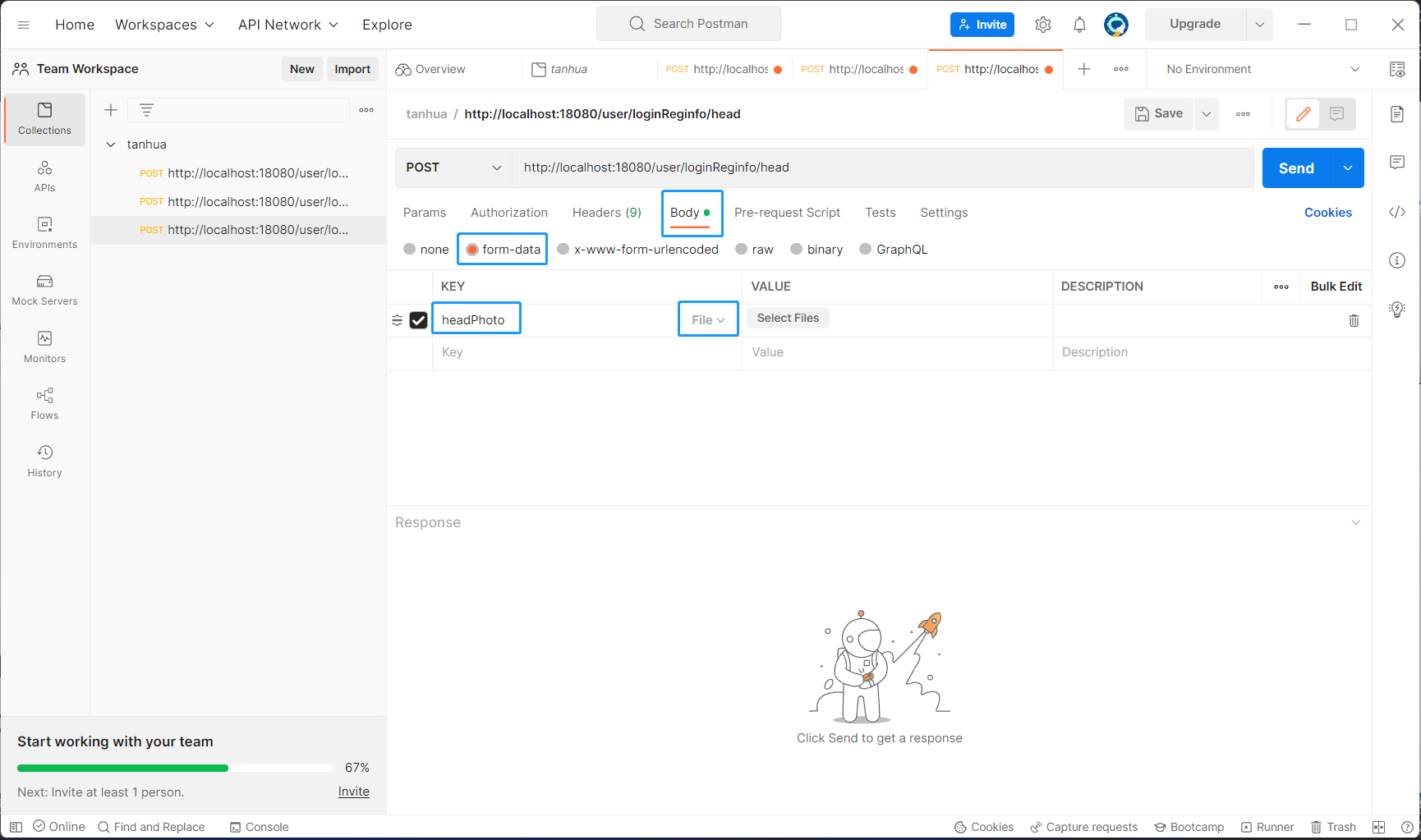This screenshot has width=1421, height=840.
Task: Expand the Response section chevron
Action: [1356, 522]
